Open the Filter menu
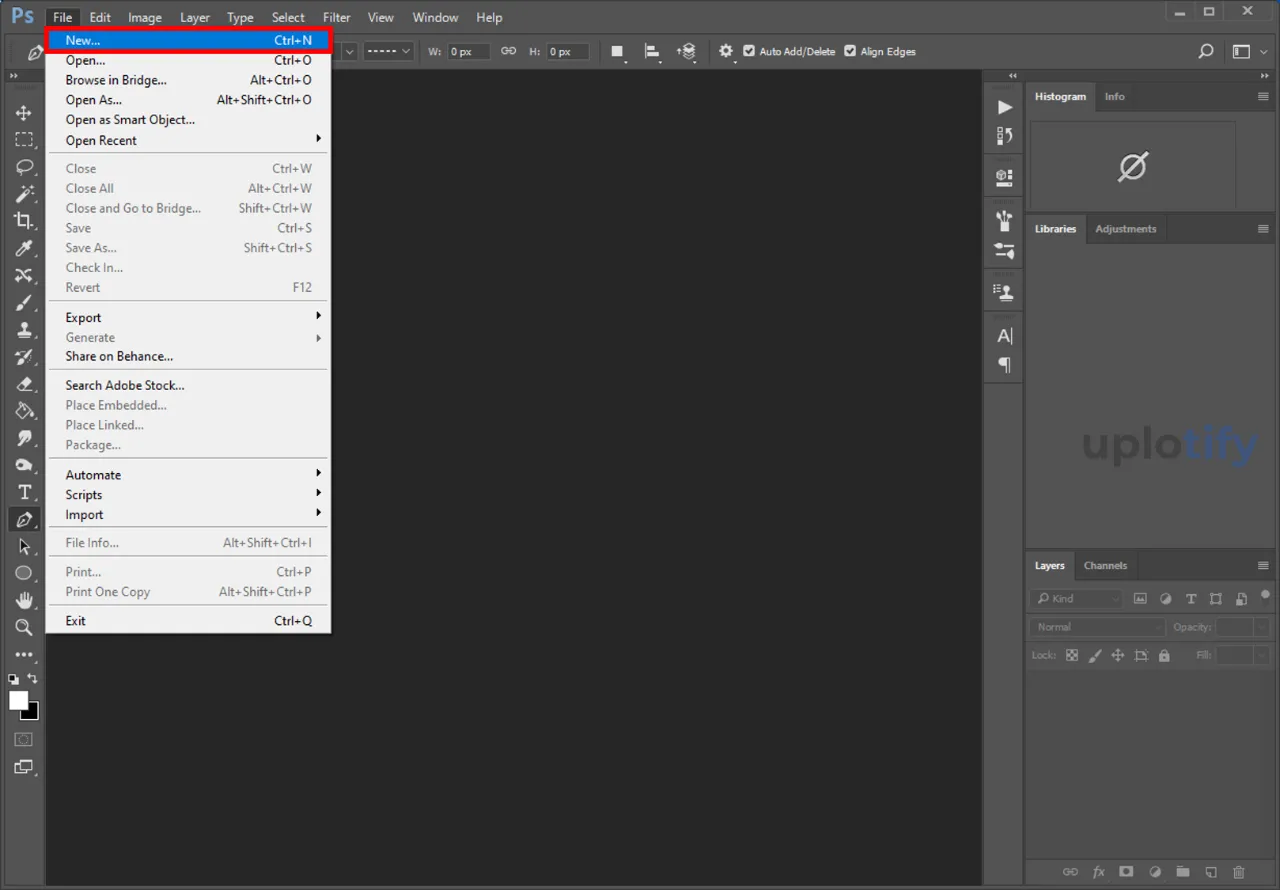This screenshot has width=1280, height=890. (x=337, y=17)
